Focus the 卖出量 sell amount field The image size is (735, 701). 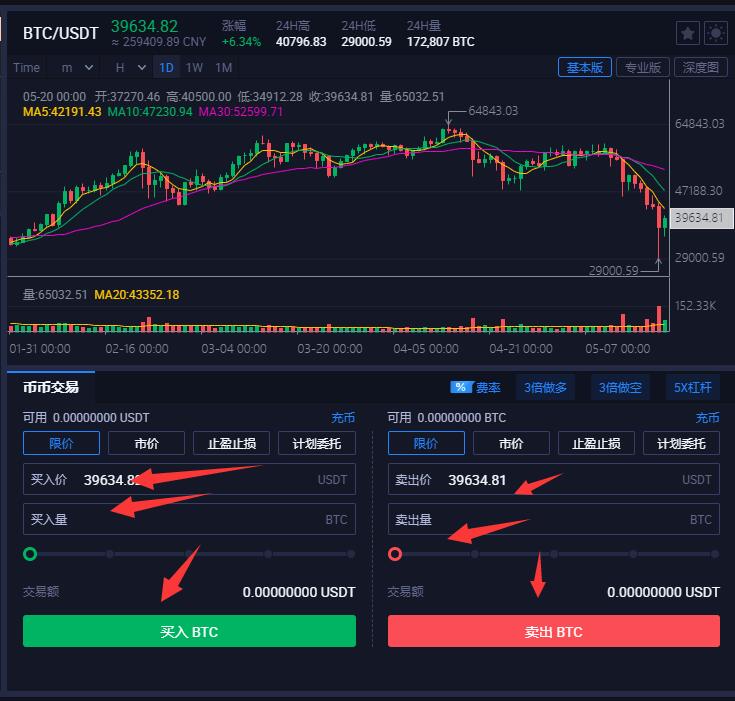pos(554,519)
